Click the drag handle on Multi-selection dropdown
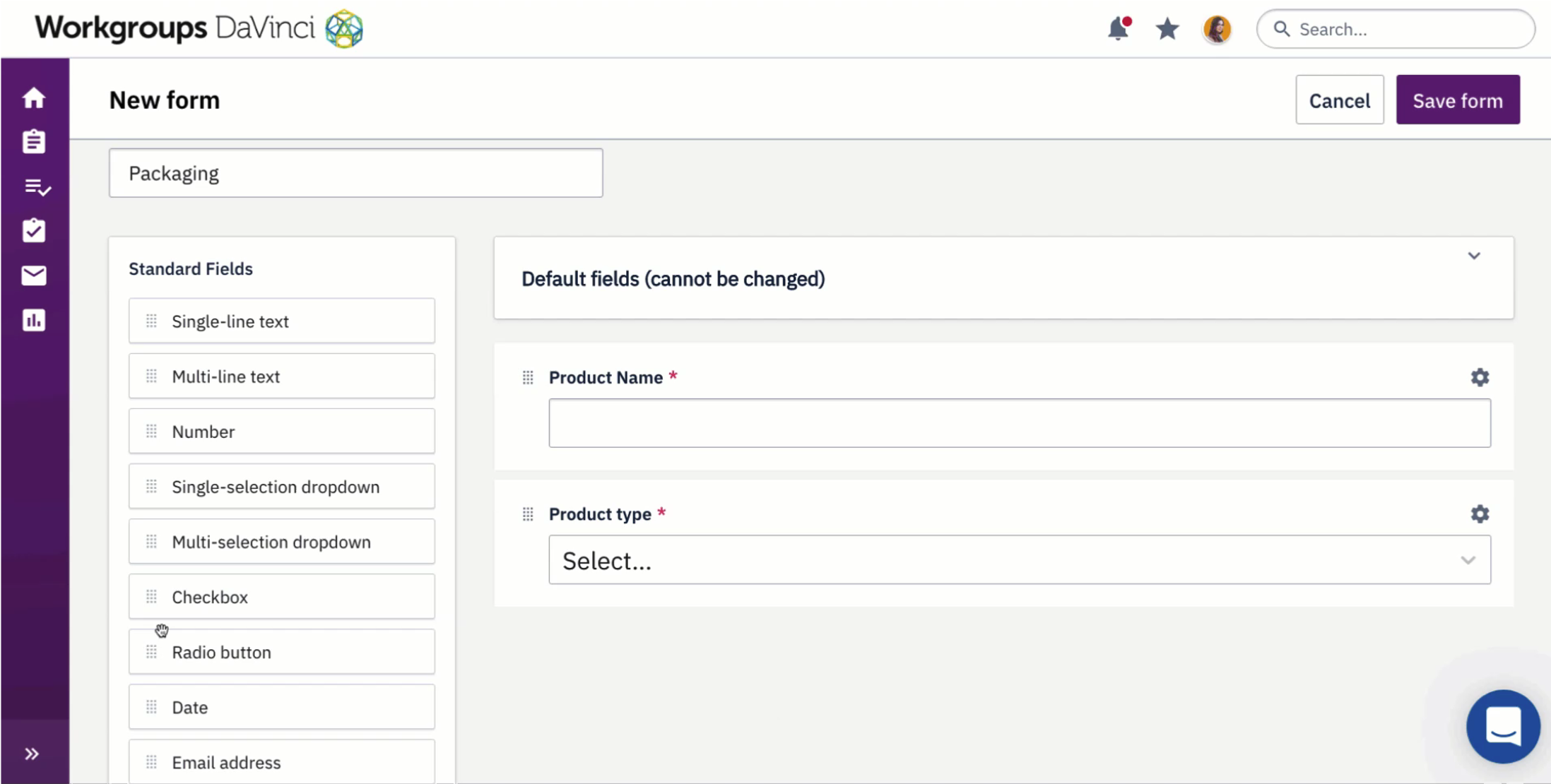The height and width of the screenshot is (784, 1551). [151, 542]
